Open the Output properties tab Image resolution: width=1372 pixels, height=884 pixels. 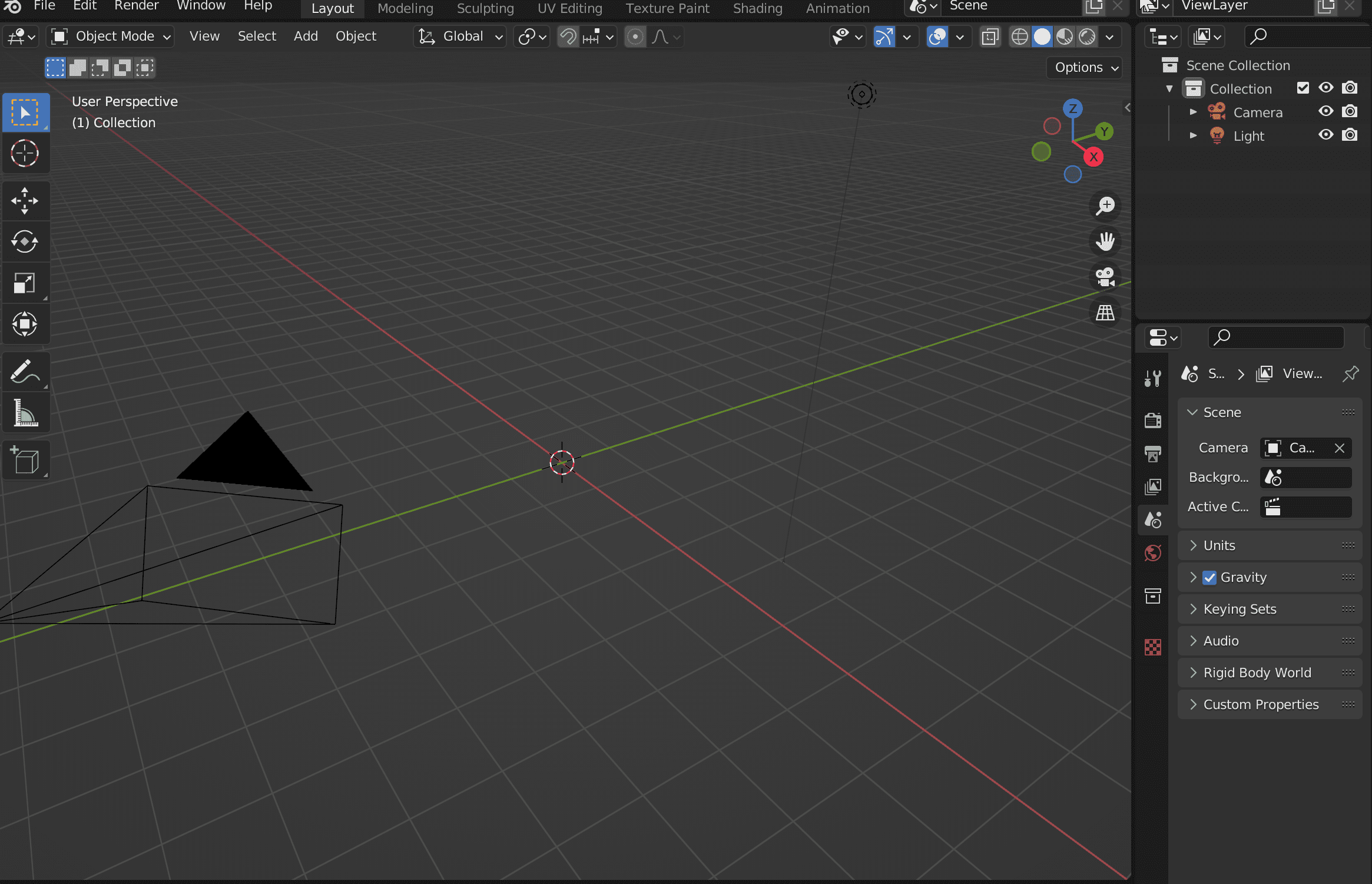pos(1152,453)
